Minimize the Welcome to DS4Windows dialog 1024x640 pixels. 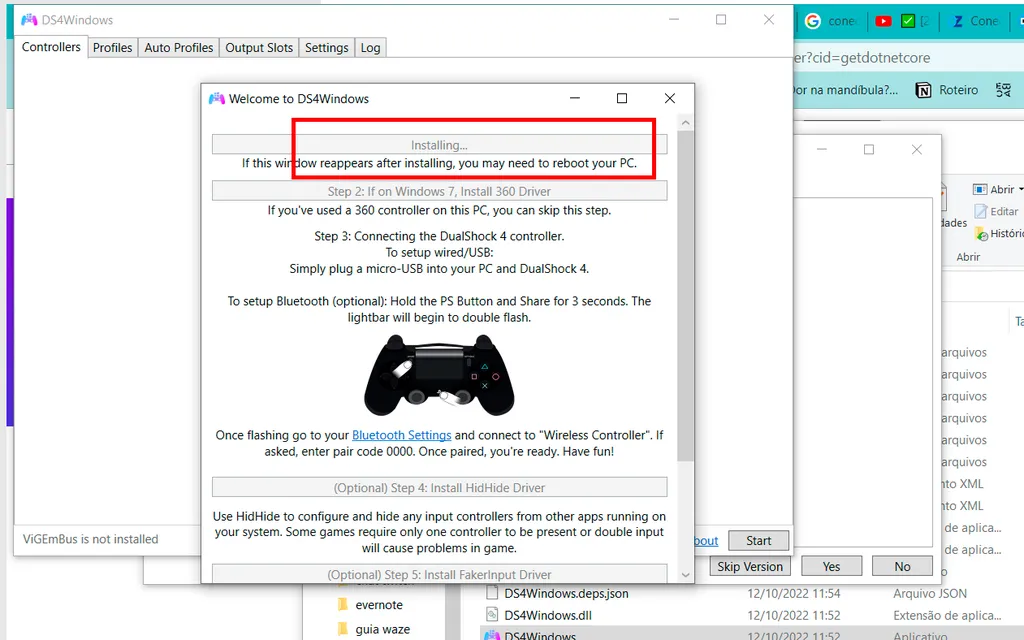[575, 98]
